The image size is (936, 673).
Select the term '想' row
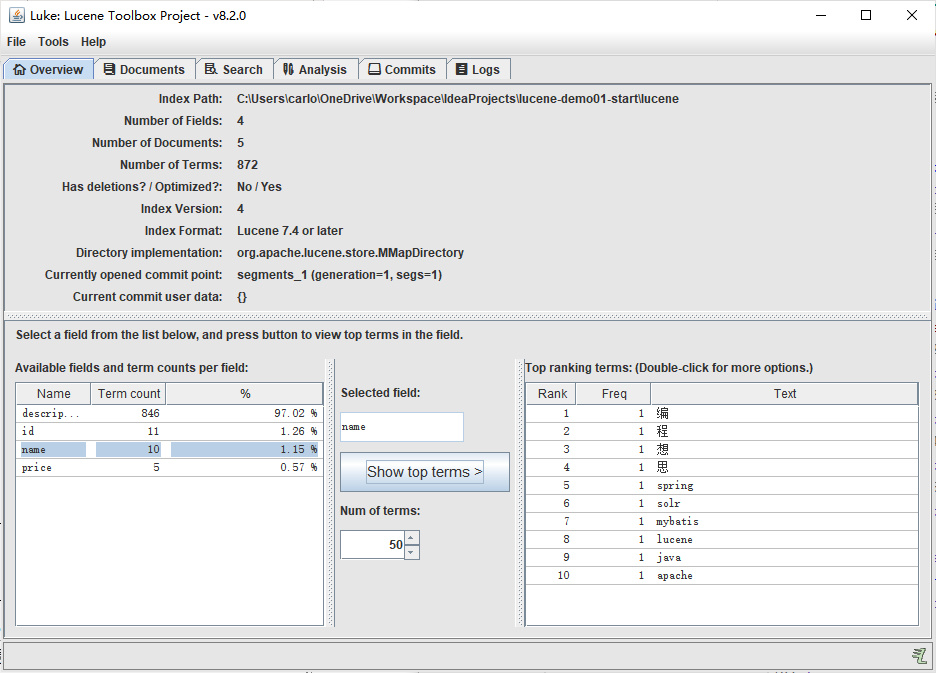(x=722, y=449)
